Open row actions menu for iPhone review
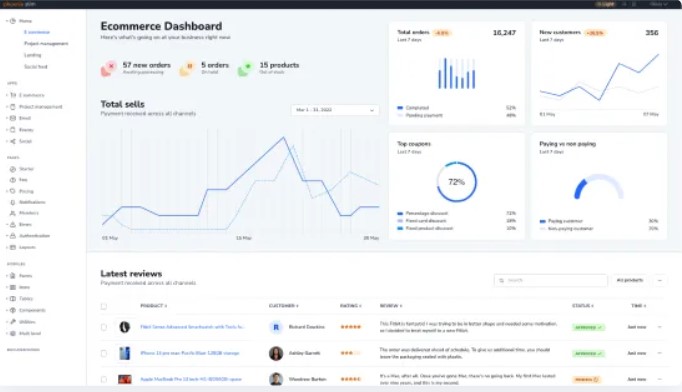This screenshot has height=392, width=682. click(x=660, y=353)
